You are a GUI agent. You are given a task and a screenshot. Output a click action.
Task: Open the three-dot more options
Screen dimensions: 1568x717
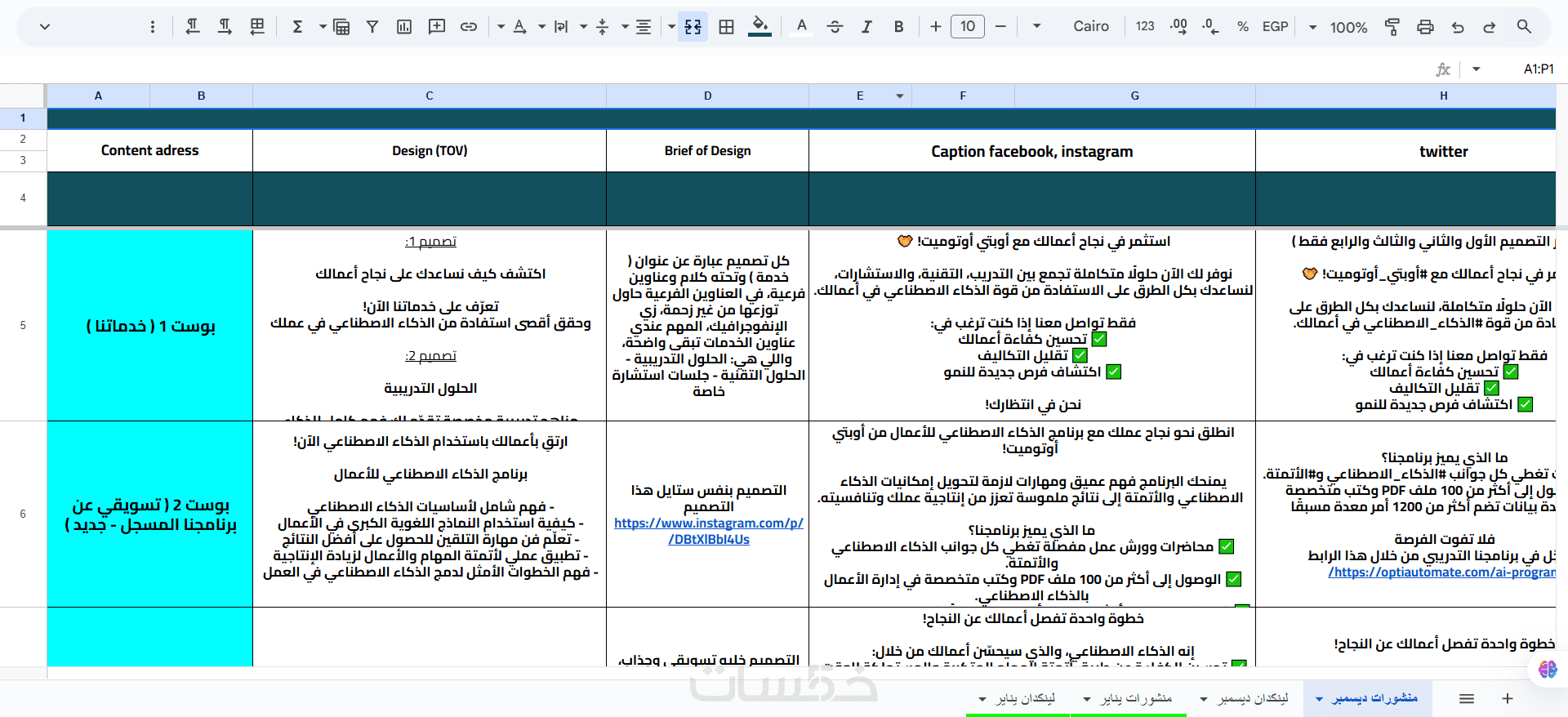(x=153, y=27)
